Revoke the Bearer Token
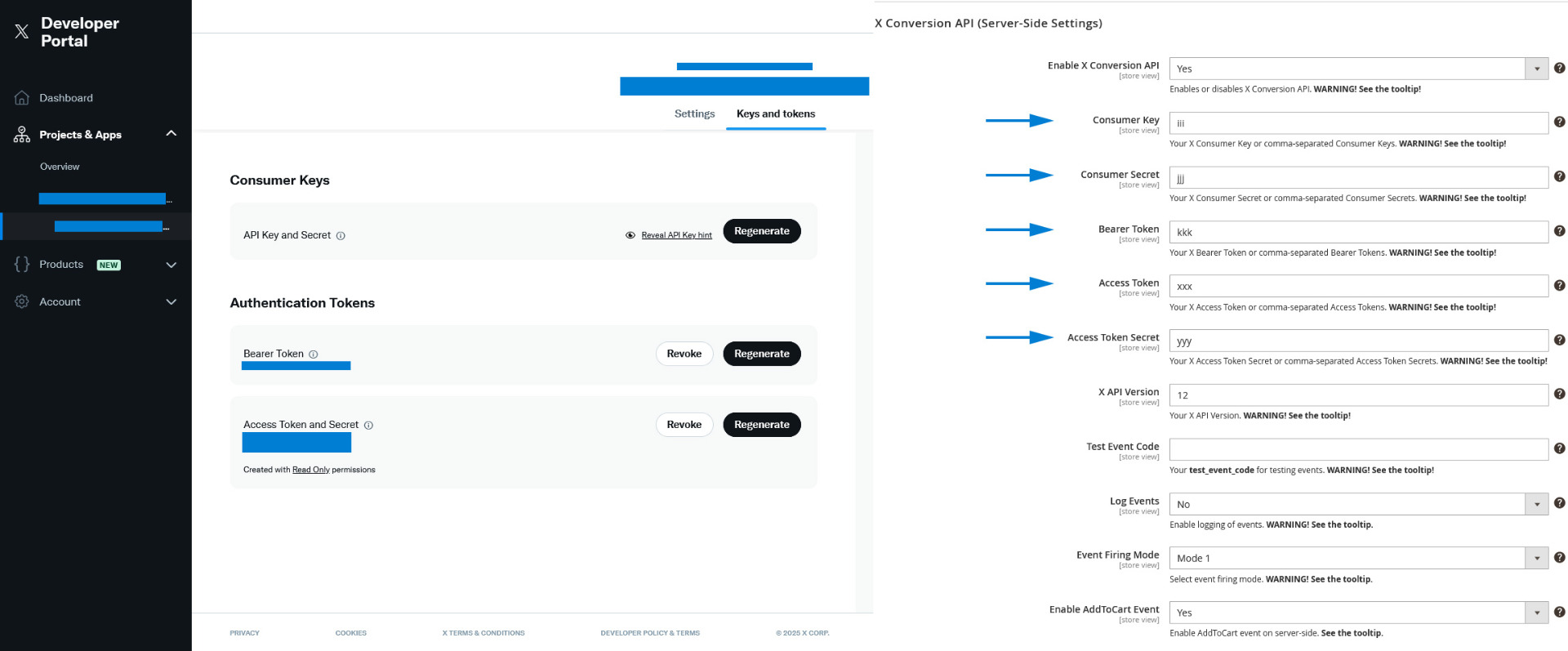This screenshot has height=651, width=1568. [x=684, y=354]
